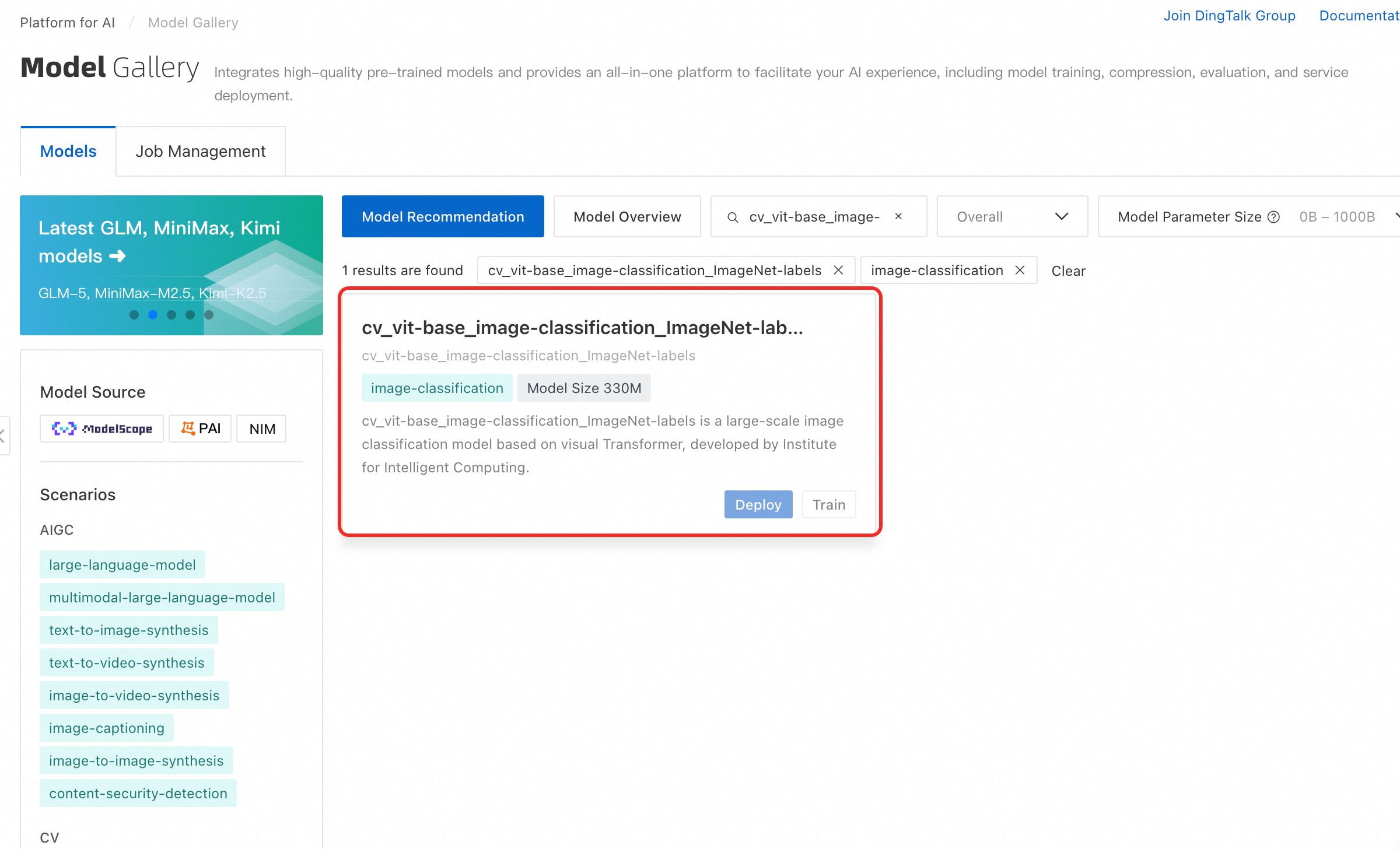Select the NIM model source
The image size is (1400, 849).
262,429
